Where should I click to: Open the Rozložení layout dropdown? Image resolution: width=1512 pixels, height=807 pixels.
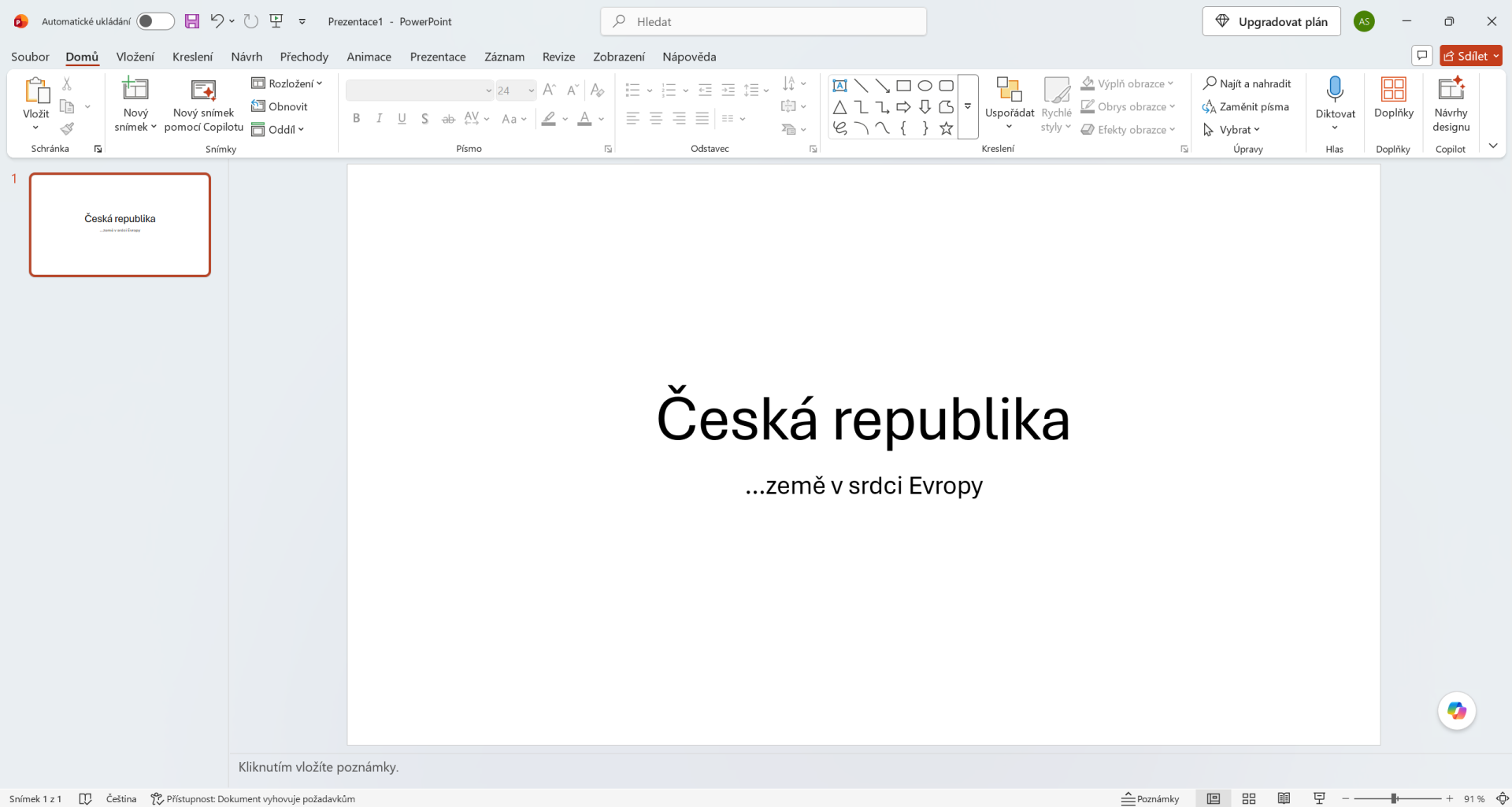(x=287, y=83)
